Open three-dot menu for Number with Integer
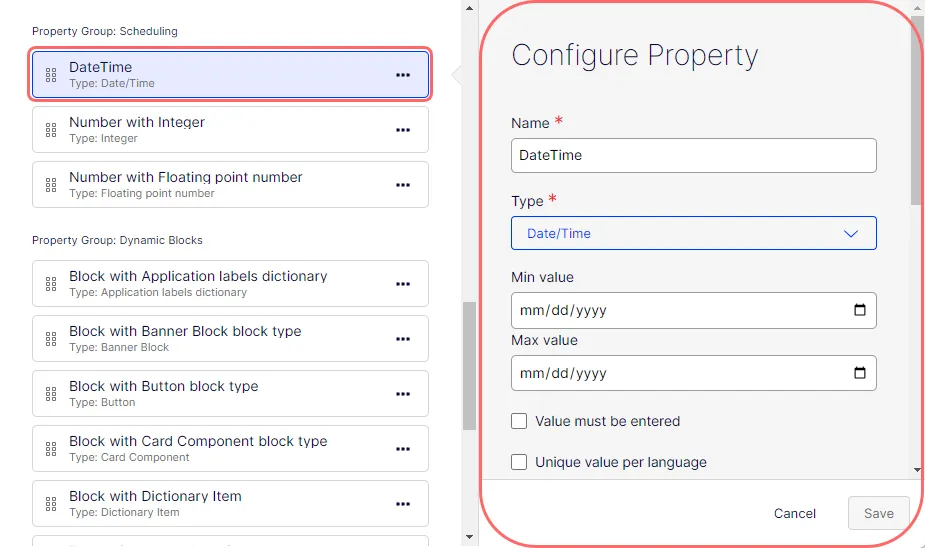925x548 pixels. 403,130
